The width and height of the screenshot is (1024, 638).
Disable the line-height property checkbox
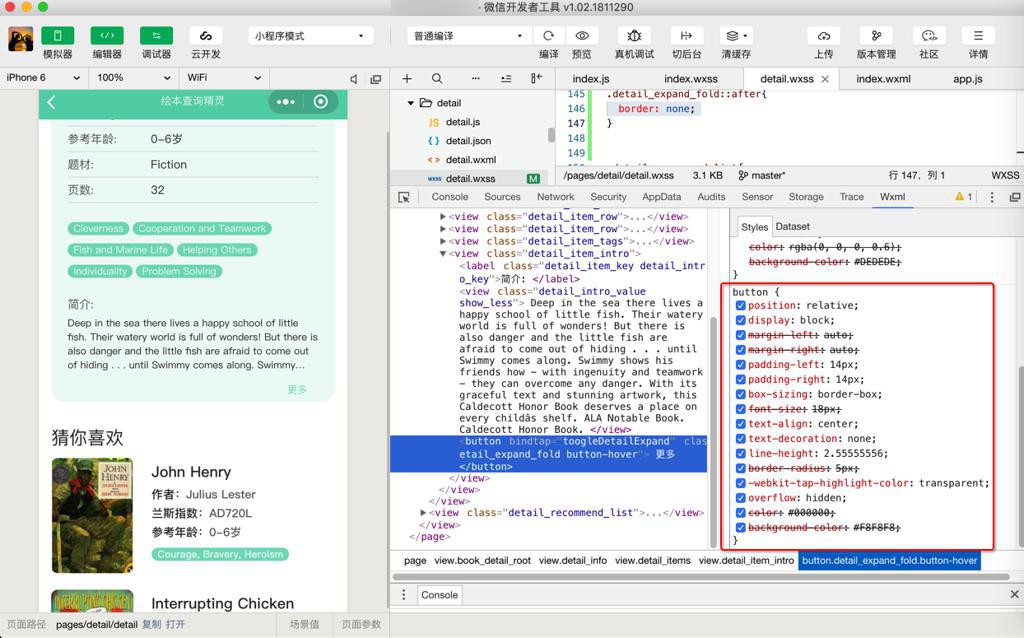(x=741, y=454)
